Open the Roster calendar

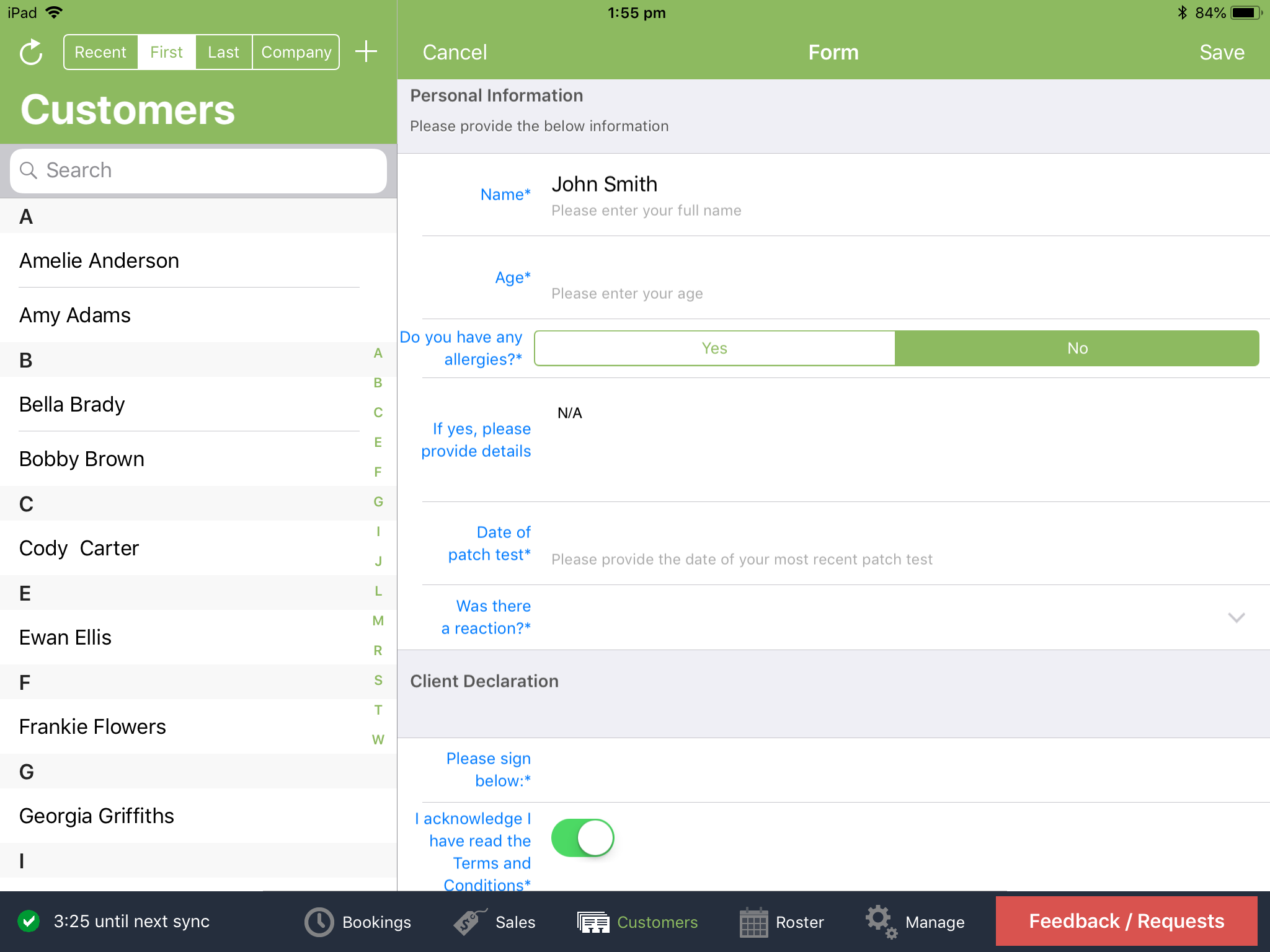coord(781,922)
